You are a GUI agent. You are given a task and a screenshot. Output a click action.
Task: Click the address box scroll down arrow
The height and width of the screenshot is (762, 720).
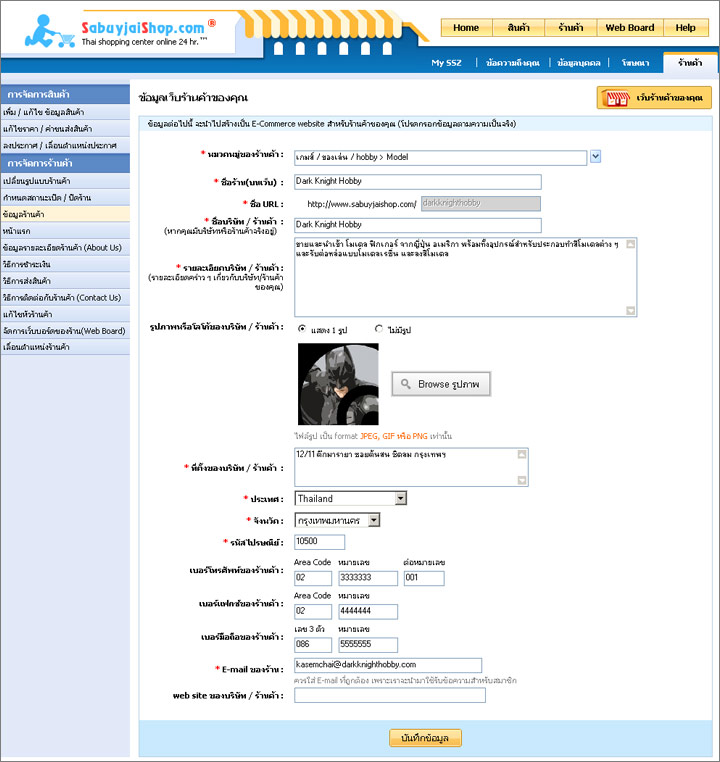point(522,480)
